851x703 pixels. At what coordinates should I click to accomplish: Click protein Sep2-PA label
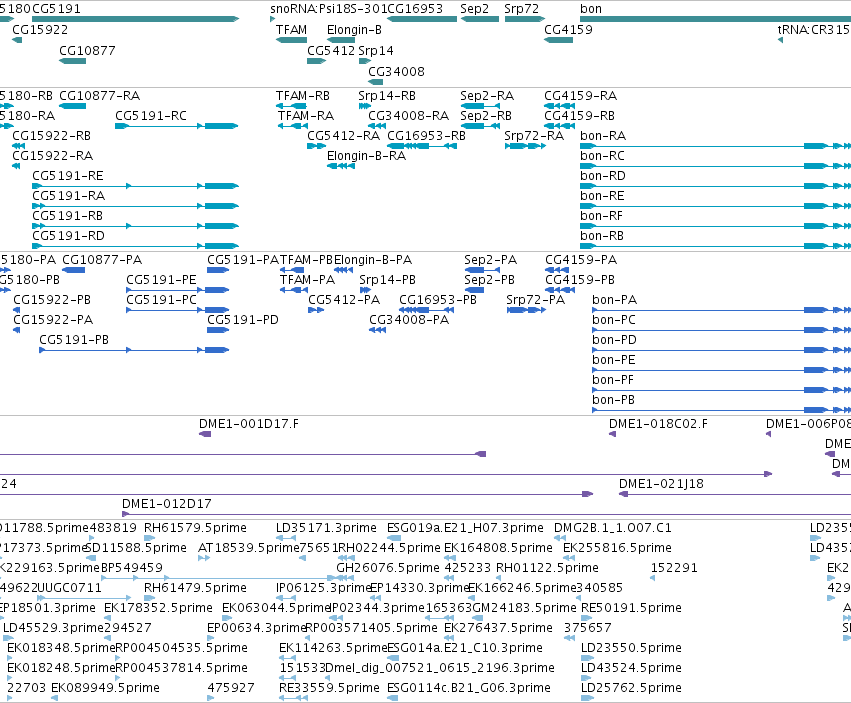click(x=490, y=260)
